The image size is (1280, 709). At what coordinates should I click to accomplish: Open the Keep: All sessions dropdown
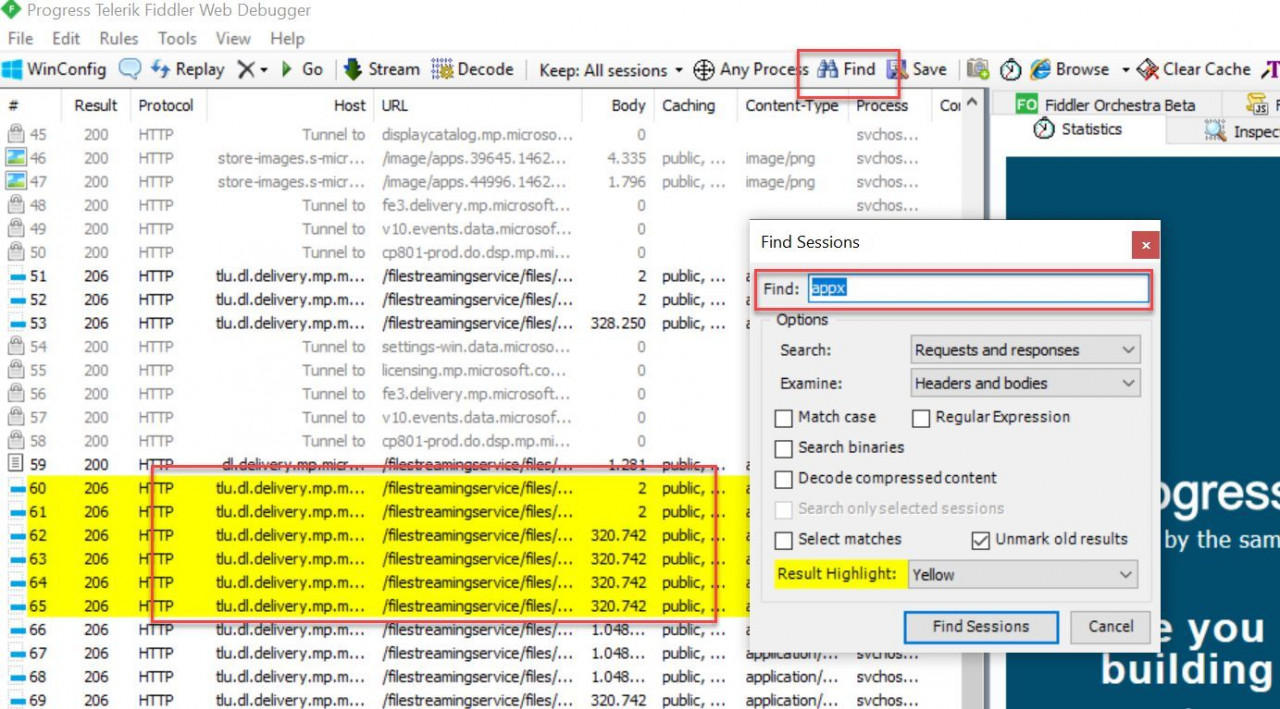click(610, 69)
